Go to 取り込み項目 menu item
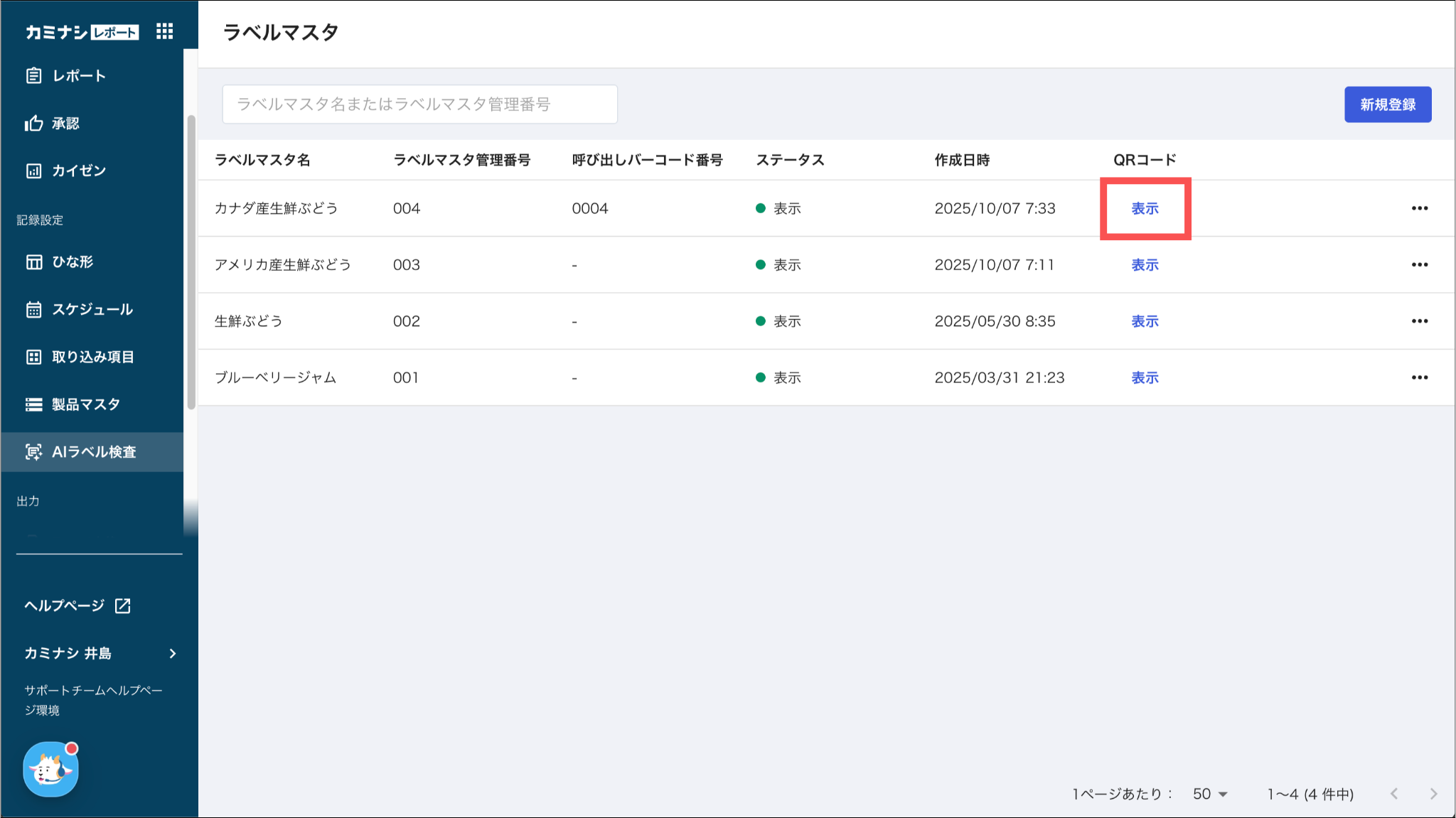The image size is (1456, 818). tap(92, 357)
